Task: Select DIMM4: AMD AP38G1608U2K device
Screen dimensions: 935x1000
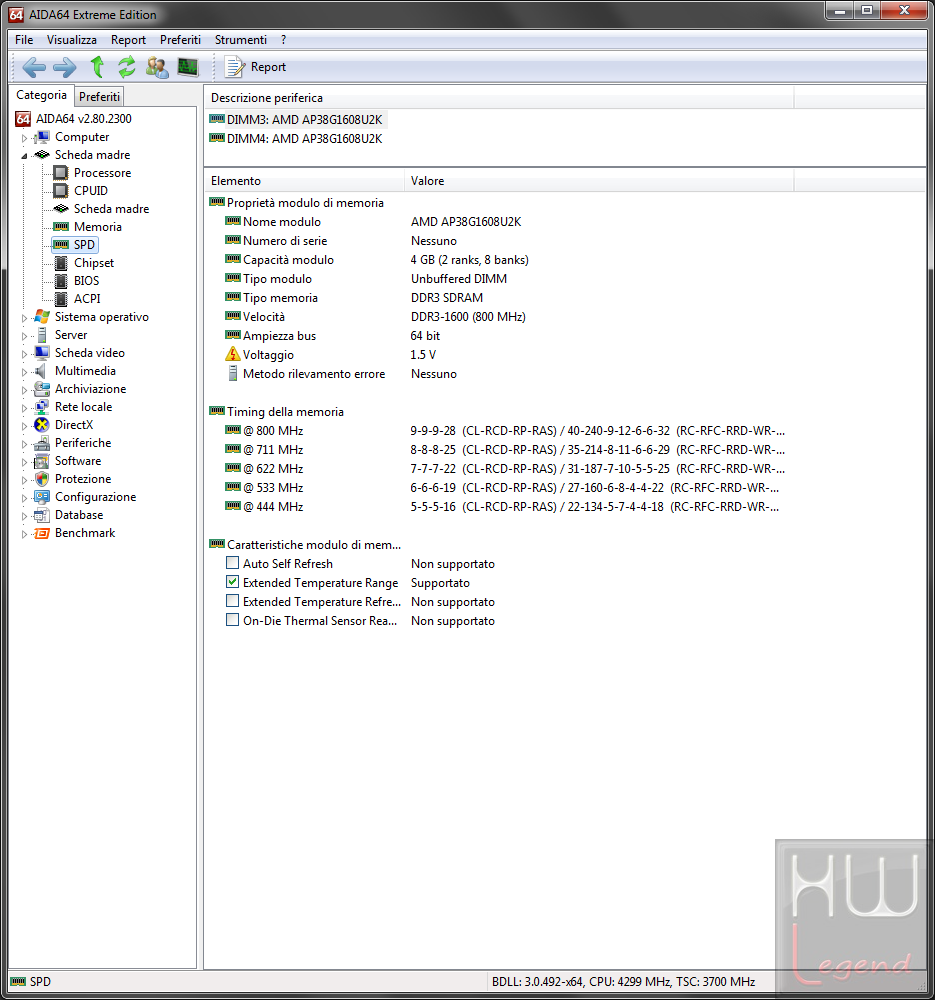Action: [297, 138]
